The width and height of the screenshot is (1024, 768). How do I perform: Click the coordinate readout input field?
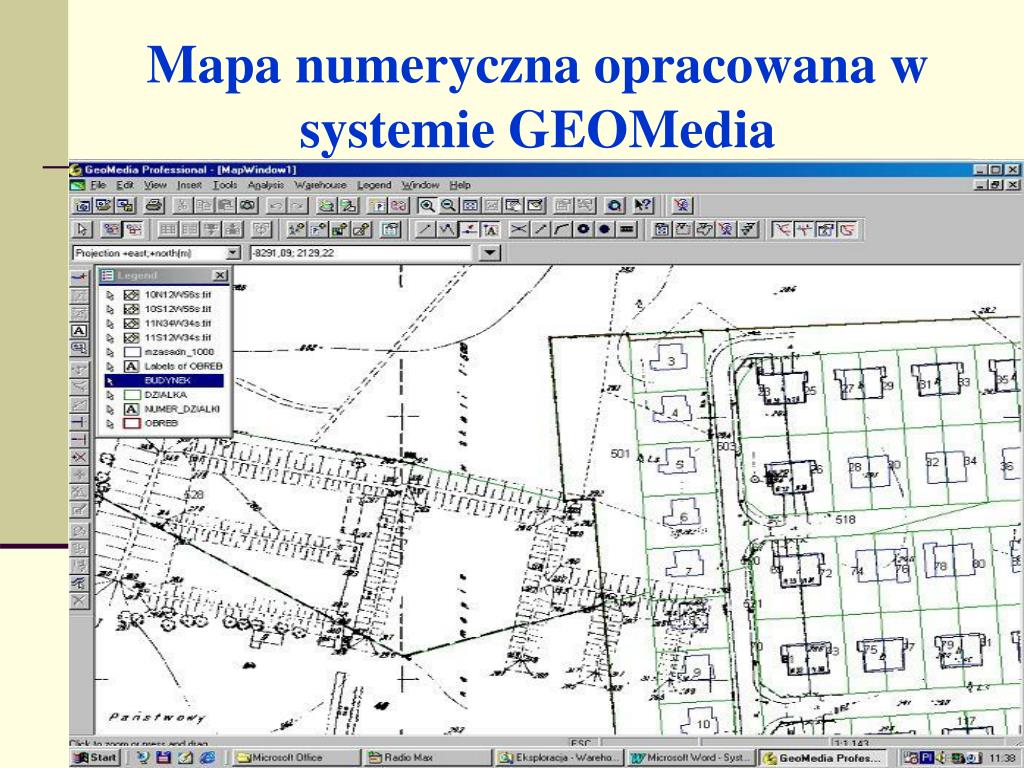tap(360, 253)
